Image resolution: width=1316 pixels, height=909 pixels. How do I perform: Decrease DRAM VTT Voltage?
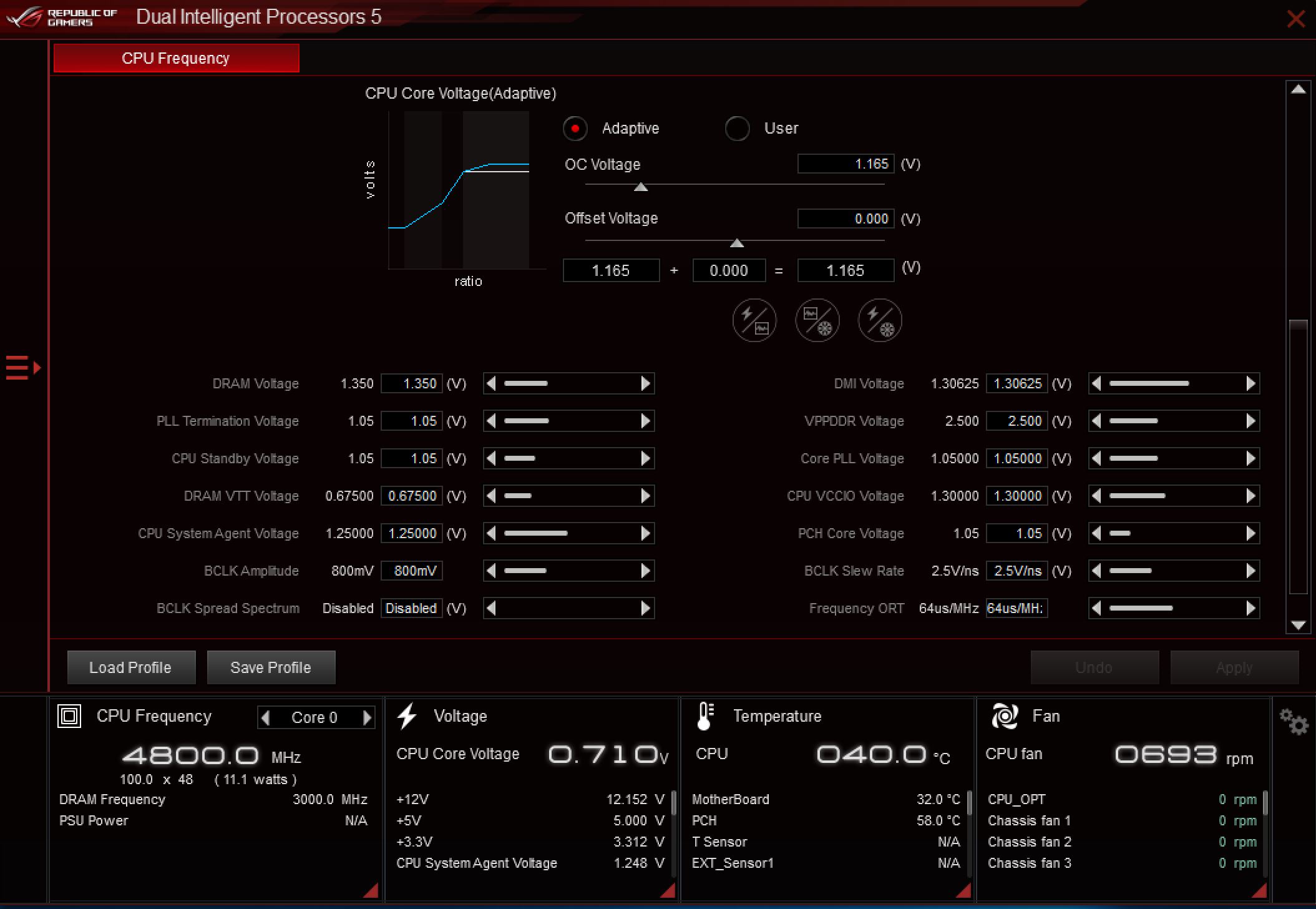491,496
